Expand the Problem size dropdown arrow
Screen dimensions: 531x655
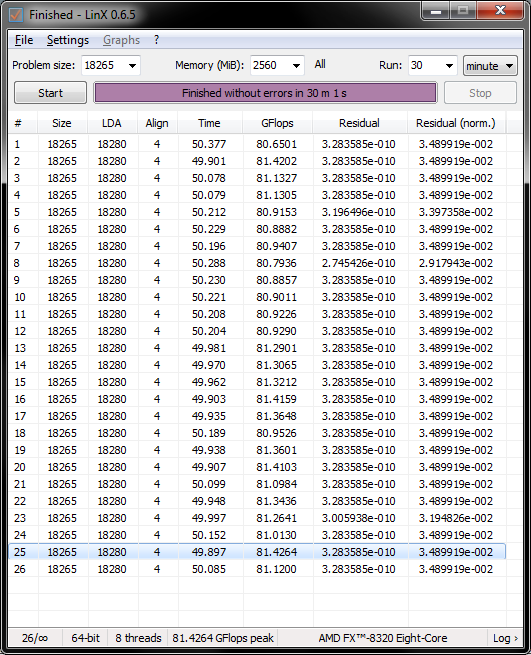coord(132,66)
